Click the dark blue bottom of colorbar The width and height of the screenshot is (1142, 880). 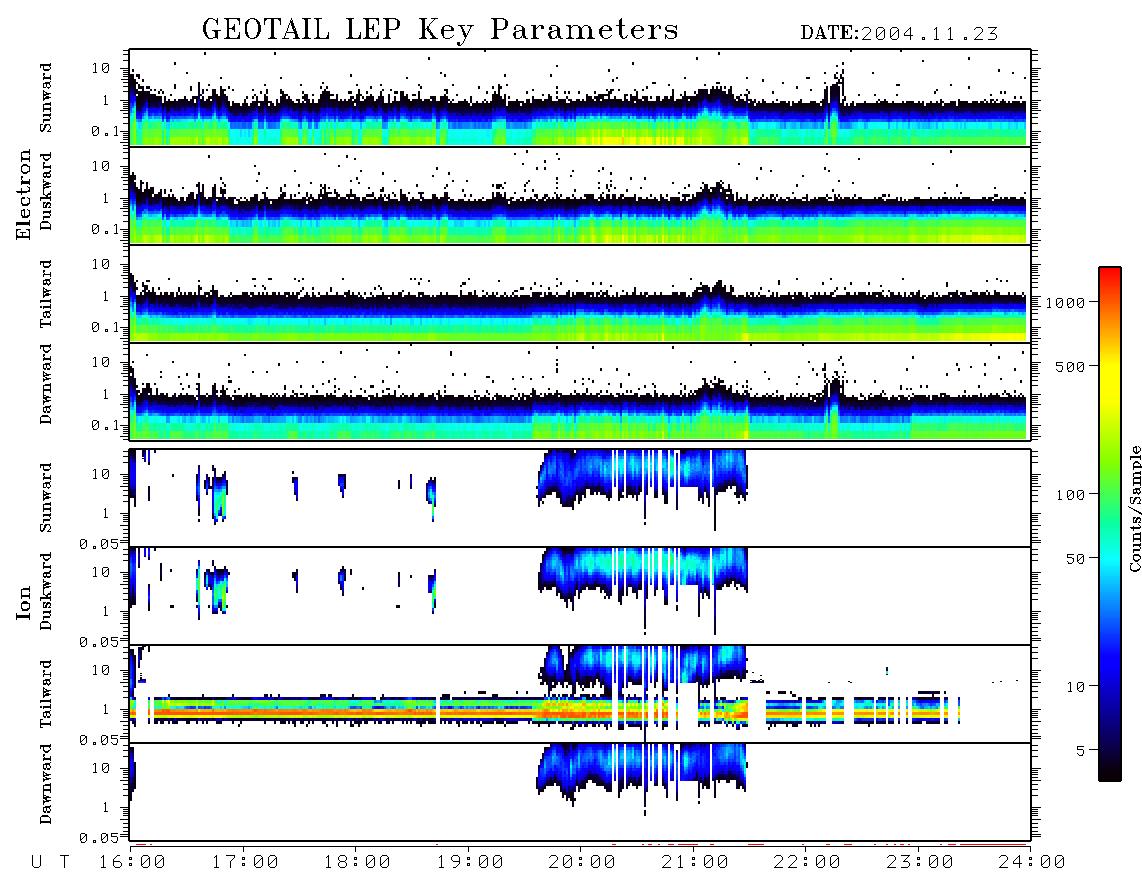point(1110,761)
